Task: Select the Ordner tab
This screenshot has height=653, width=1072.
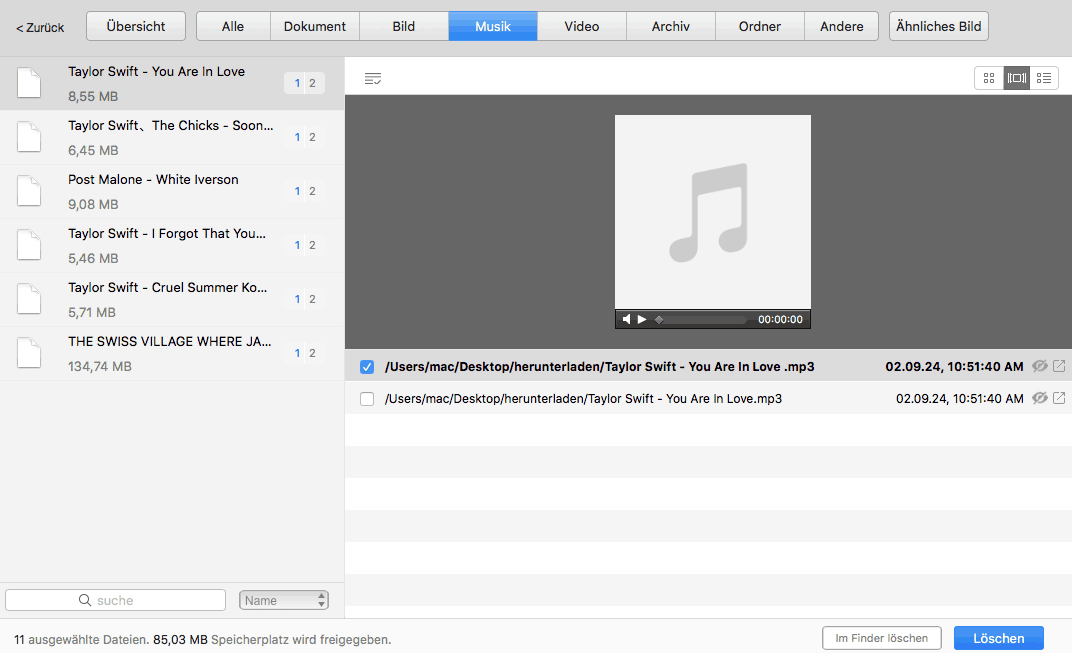Action: [x=760, y=26]
